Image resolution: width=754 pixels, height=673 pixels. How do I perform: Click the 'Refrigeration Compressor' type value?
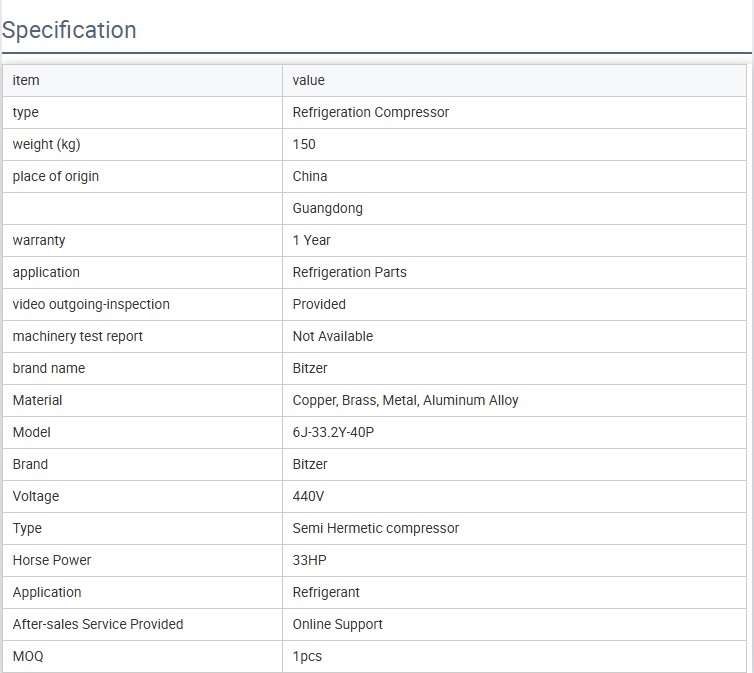point(370,112)
